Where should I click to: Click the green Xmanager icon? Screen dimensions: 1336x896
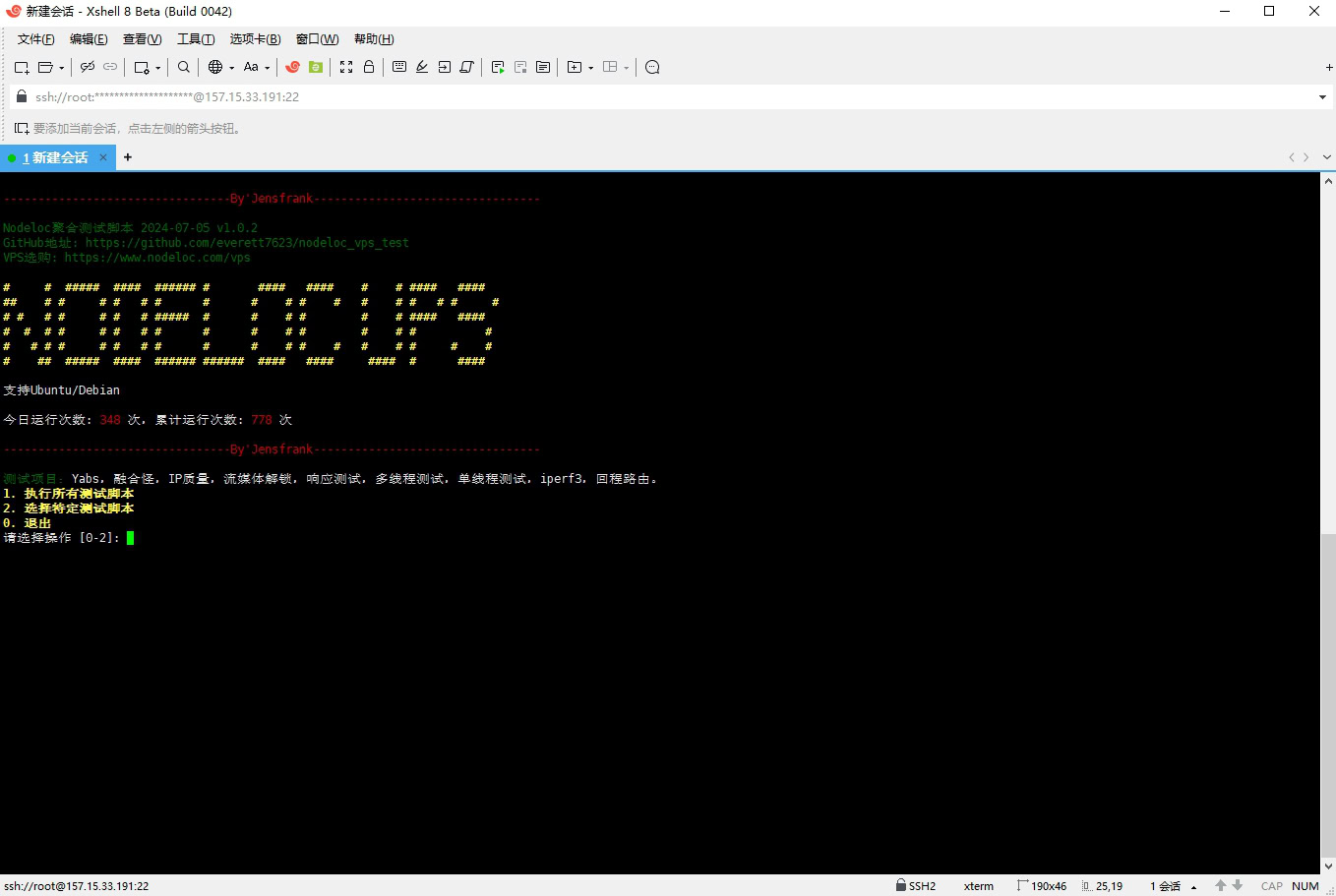tap(316, 67)
